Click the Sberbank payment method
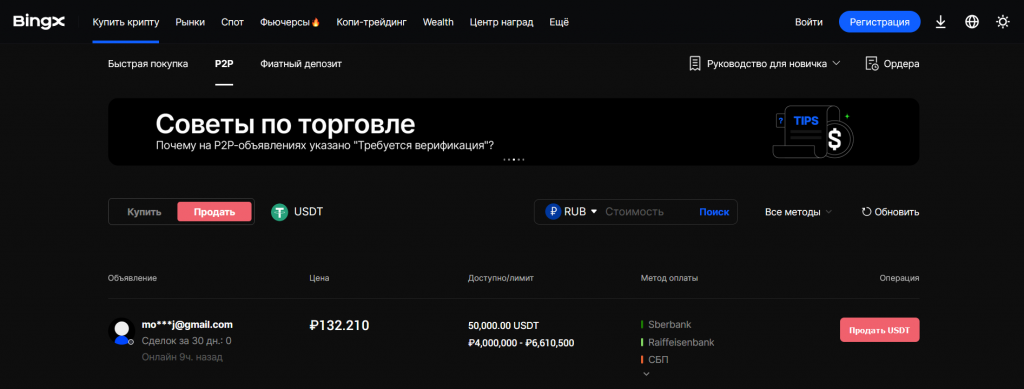 click(670, 324)
